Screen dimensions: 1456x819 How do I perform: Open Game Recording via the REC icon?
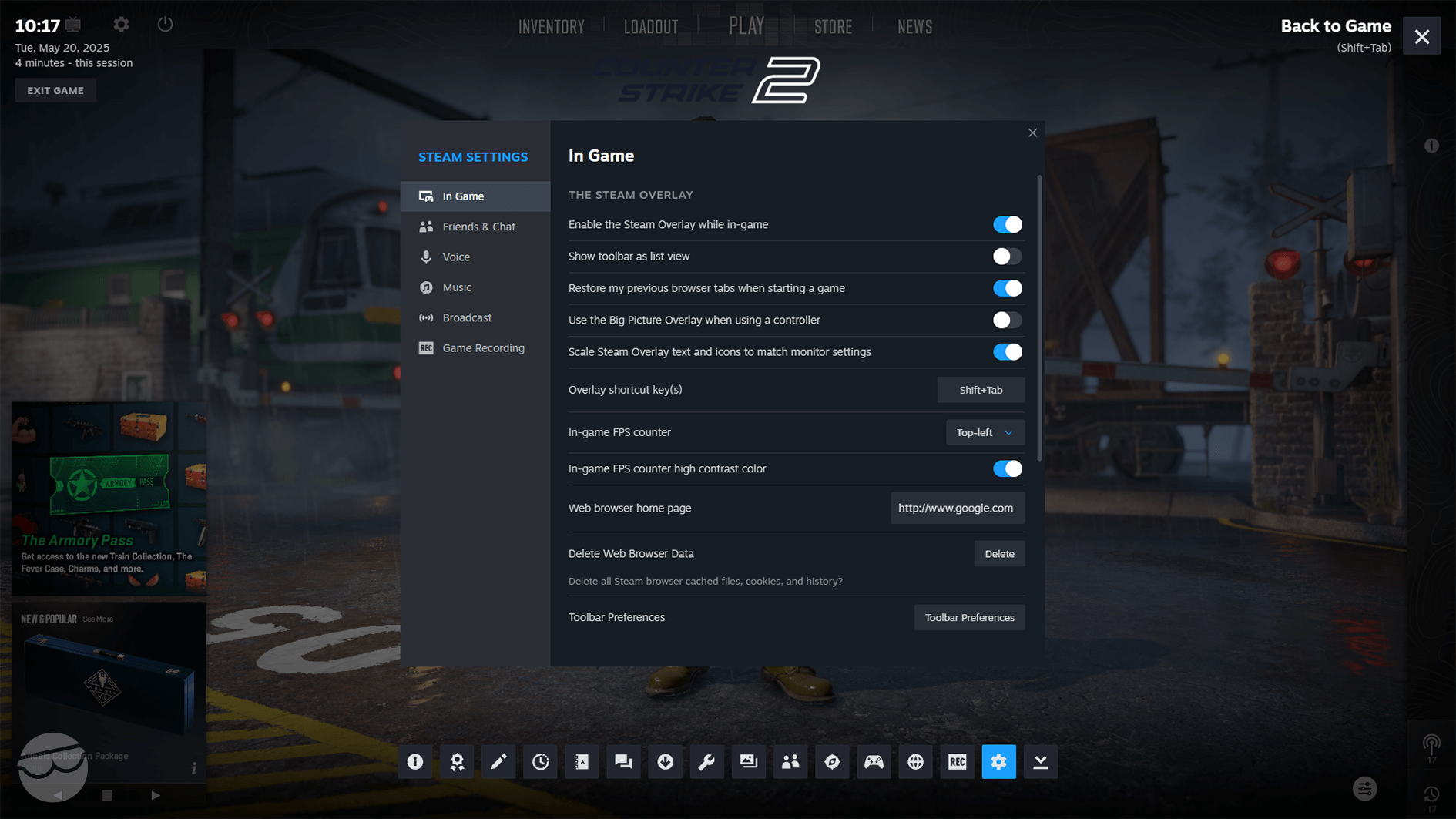(956, 761)
